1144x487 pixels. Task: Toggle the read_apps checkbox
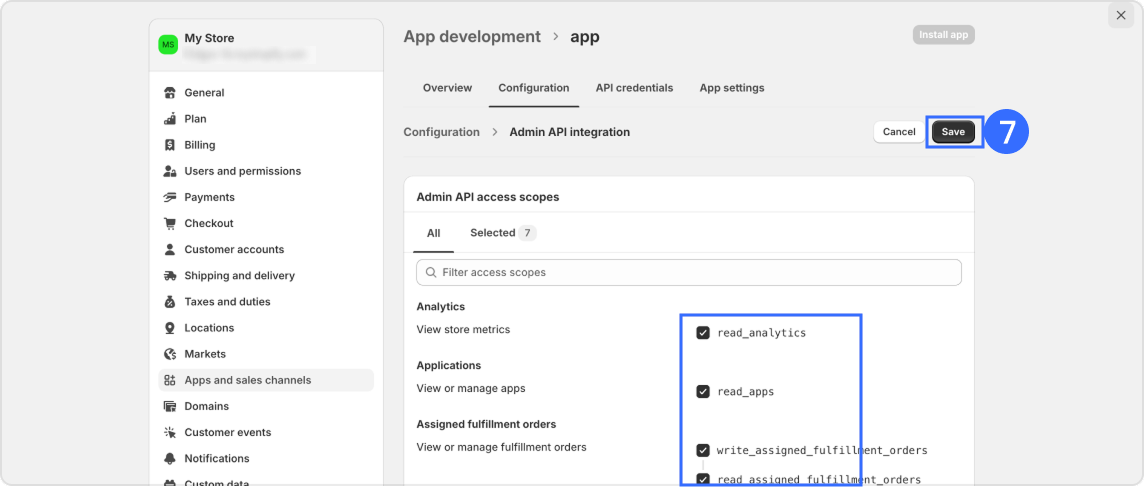click(x=703, y=392)
